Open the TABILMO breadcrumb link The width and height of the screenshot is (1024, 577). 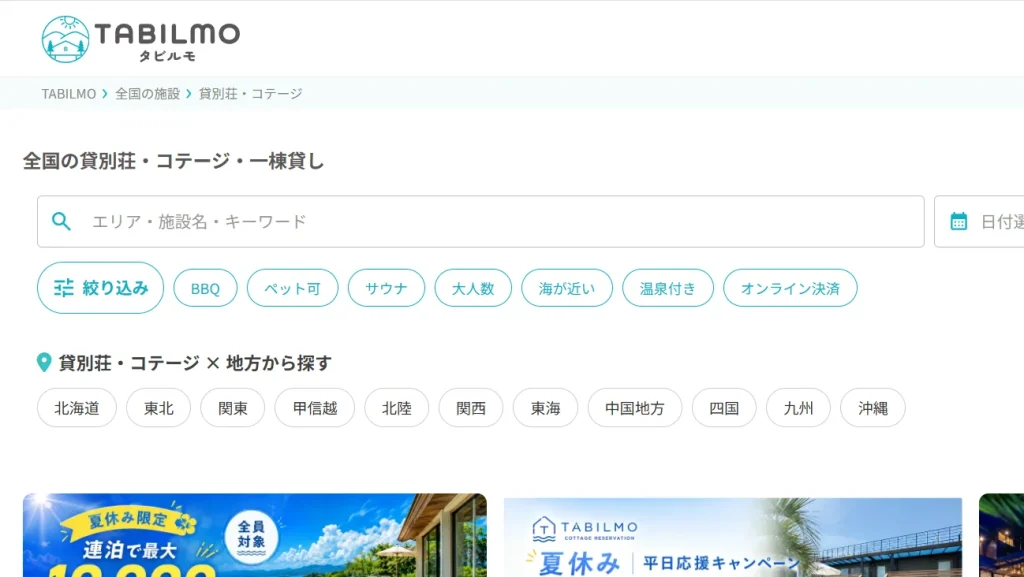coord(69,94)
